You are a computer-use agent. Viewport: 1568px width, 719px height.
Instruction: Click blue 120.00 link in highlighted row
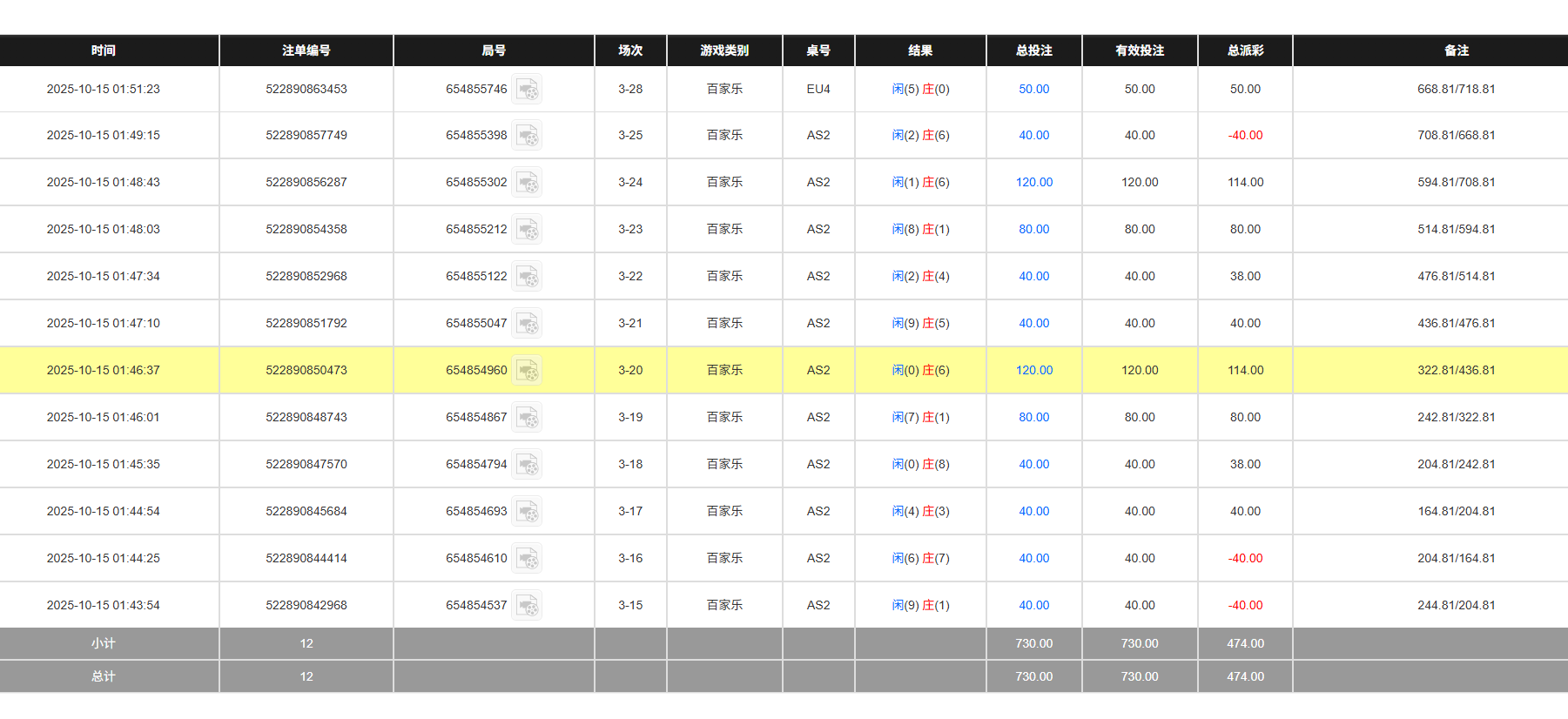pos(1033,370)
